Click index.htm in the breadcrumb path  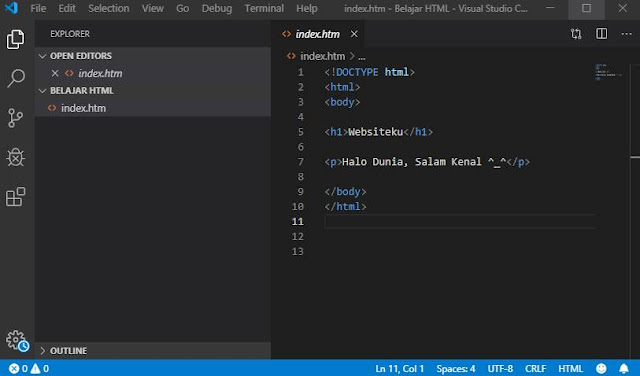(322, 56)
